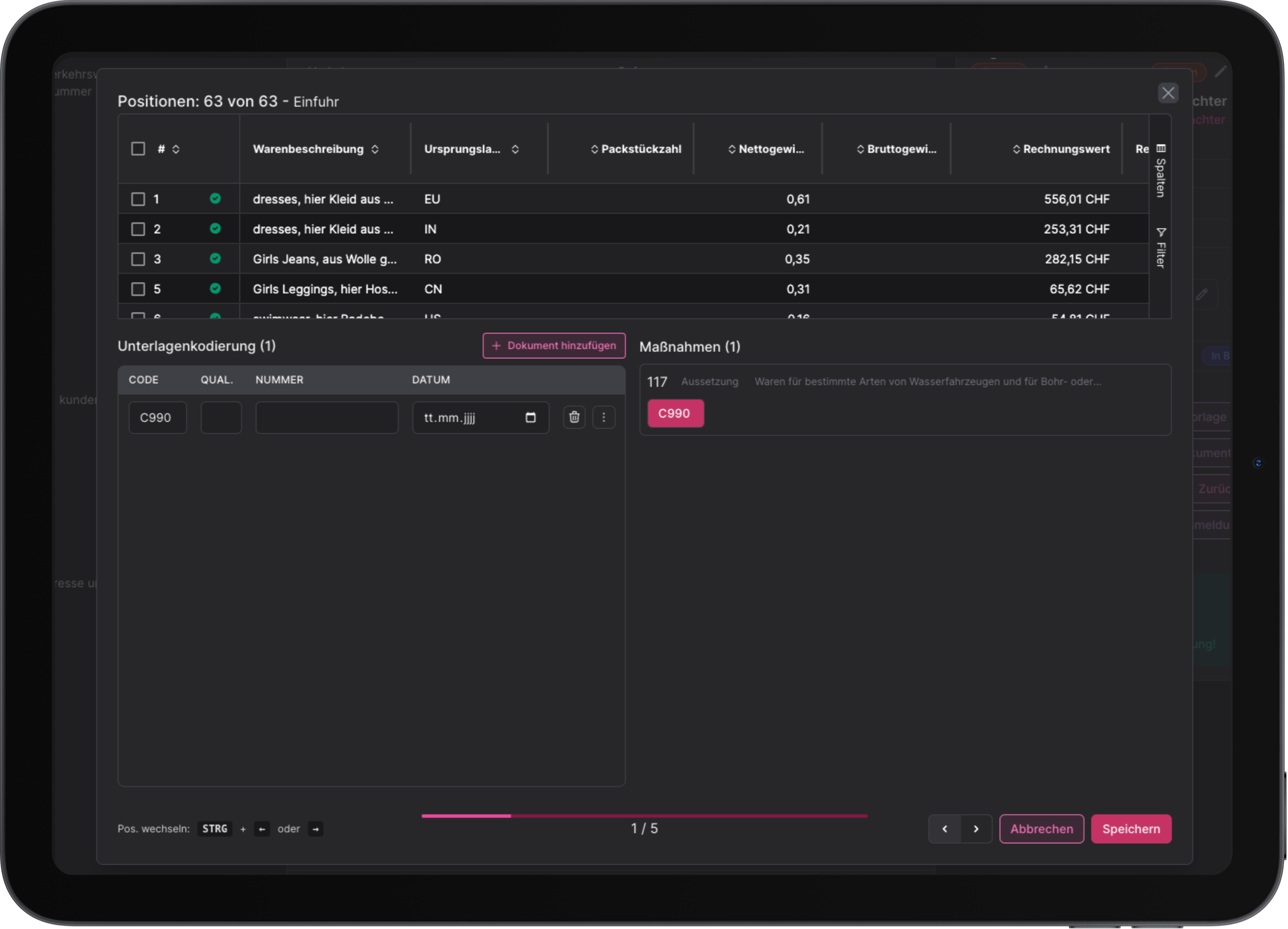Check the checkbox for position 1

[138, 199]
